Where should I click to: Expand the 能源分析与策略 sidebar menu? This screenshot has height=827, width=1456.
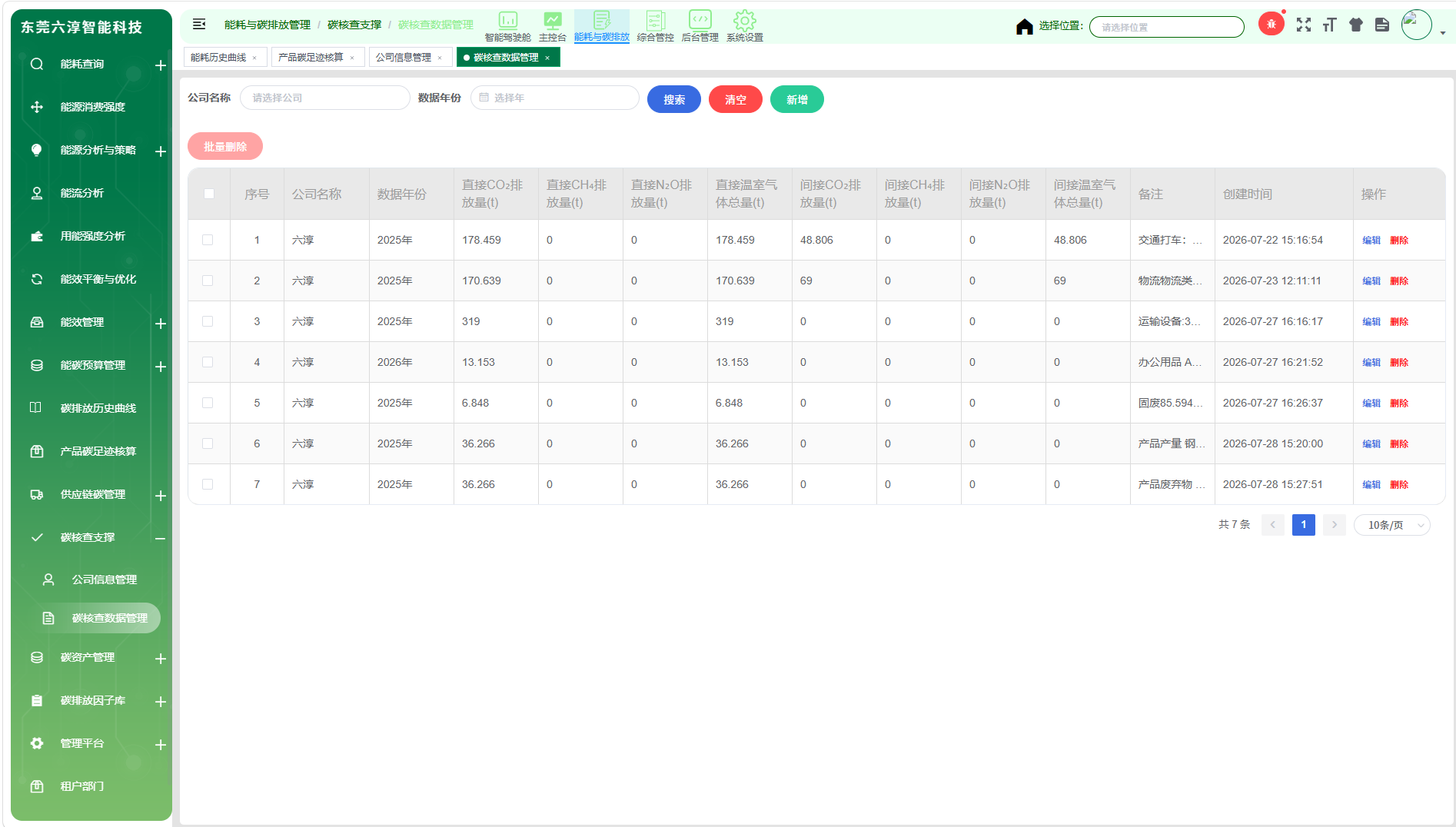pyautogui.click(x=161, y=151)
